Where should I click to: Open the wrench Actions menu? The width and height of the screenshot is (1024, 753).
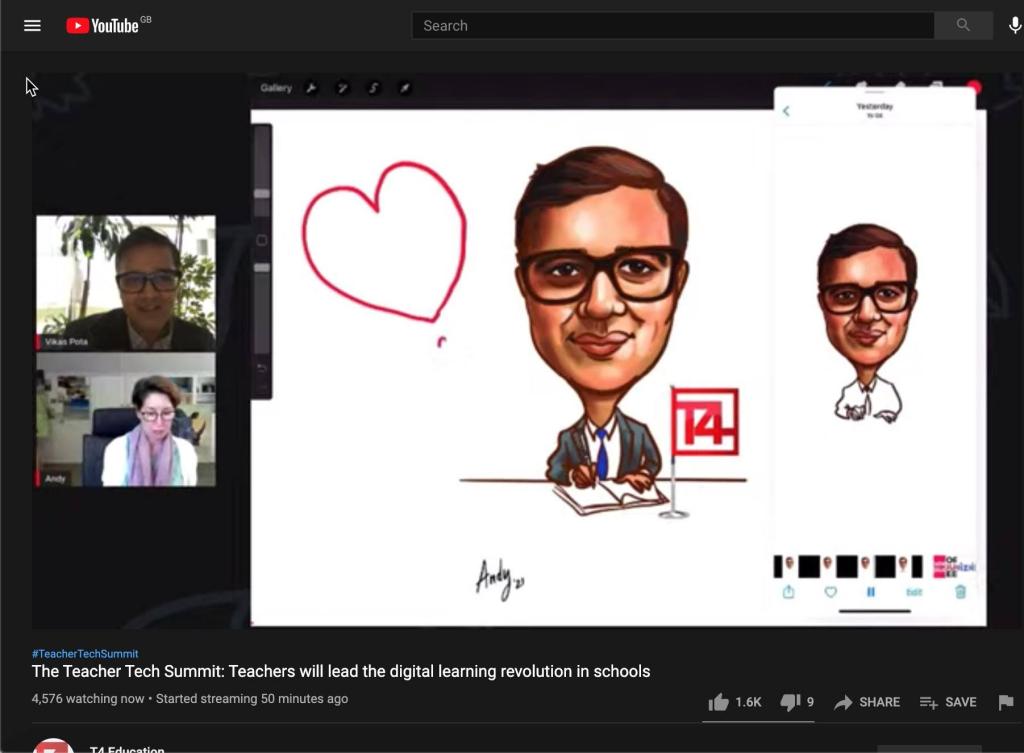coord(311,88)
